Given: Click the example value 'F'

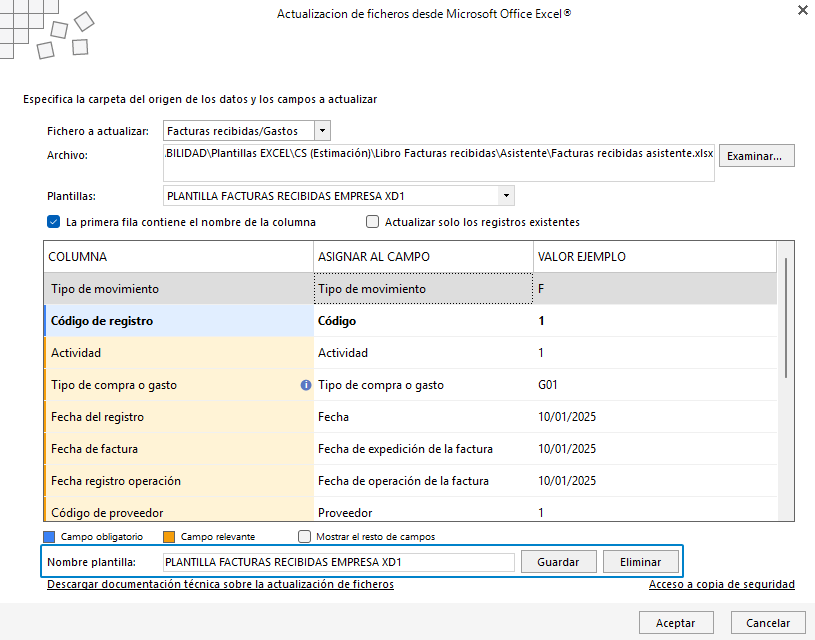Looking at the screenshot, I should (541, 289).
